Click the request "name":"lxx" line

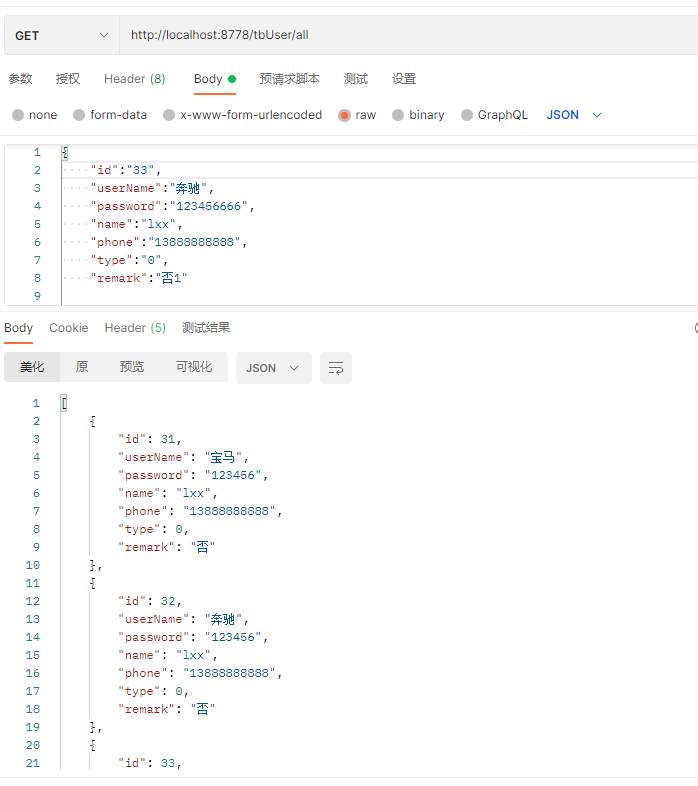pos(136,224)
